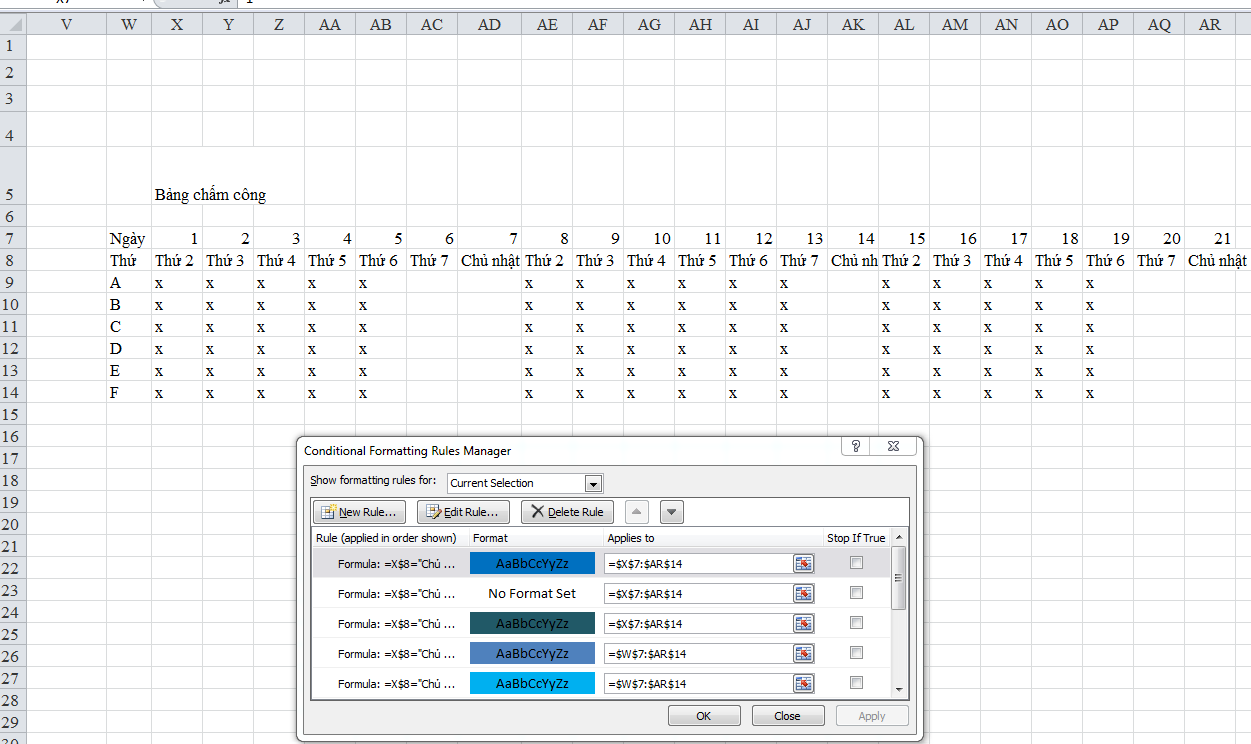The image size is (1251, 744).
Task: Check Stop If True for last visible rule
Action: click(x=856, y=683)
